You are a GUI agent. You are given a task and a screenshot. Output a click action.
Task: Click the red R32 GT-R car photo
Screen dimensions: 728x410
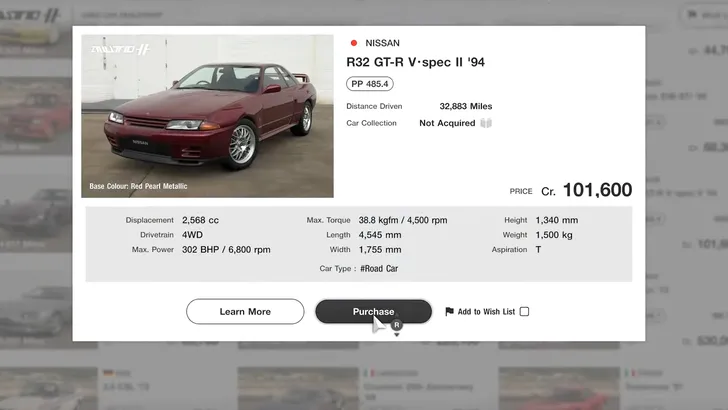tap(208, 116)
